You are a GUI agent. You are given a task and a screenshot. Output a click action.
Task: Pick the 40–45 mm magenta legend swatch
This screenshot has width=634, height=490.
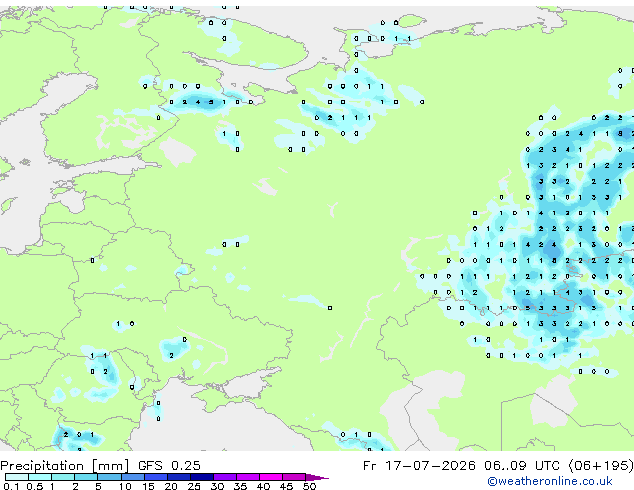(271, 477)
